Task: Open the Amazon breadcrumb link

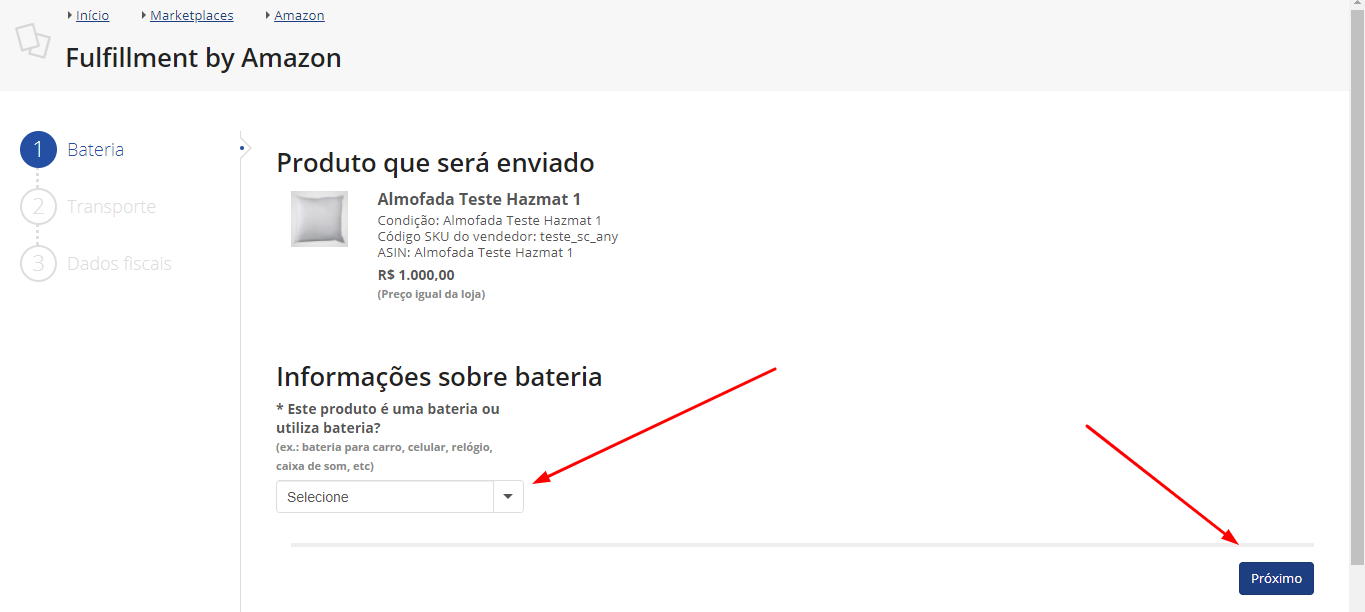Action: (299, 16)
